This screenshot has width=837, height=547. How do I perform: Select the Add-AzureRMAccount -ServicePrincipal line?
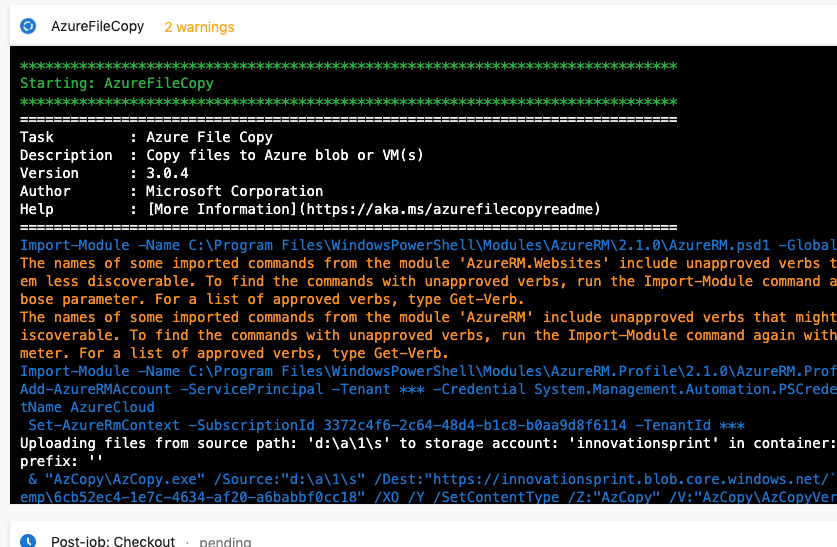(x=428, y=390)
